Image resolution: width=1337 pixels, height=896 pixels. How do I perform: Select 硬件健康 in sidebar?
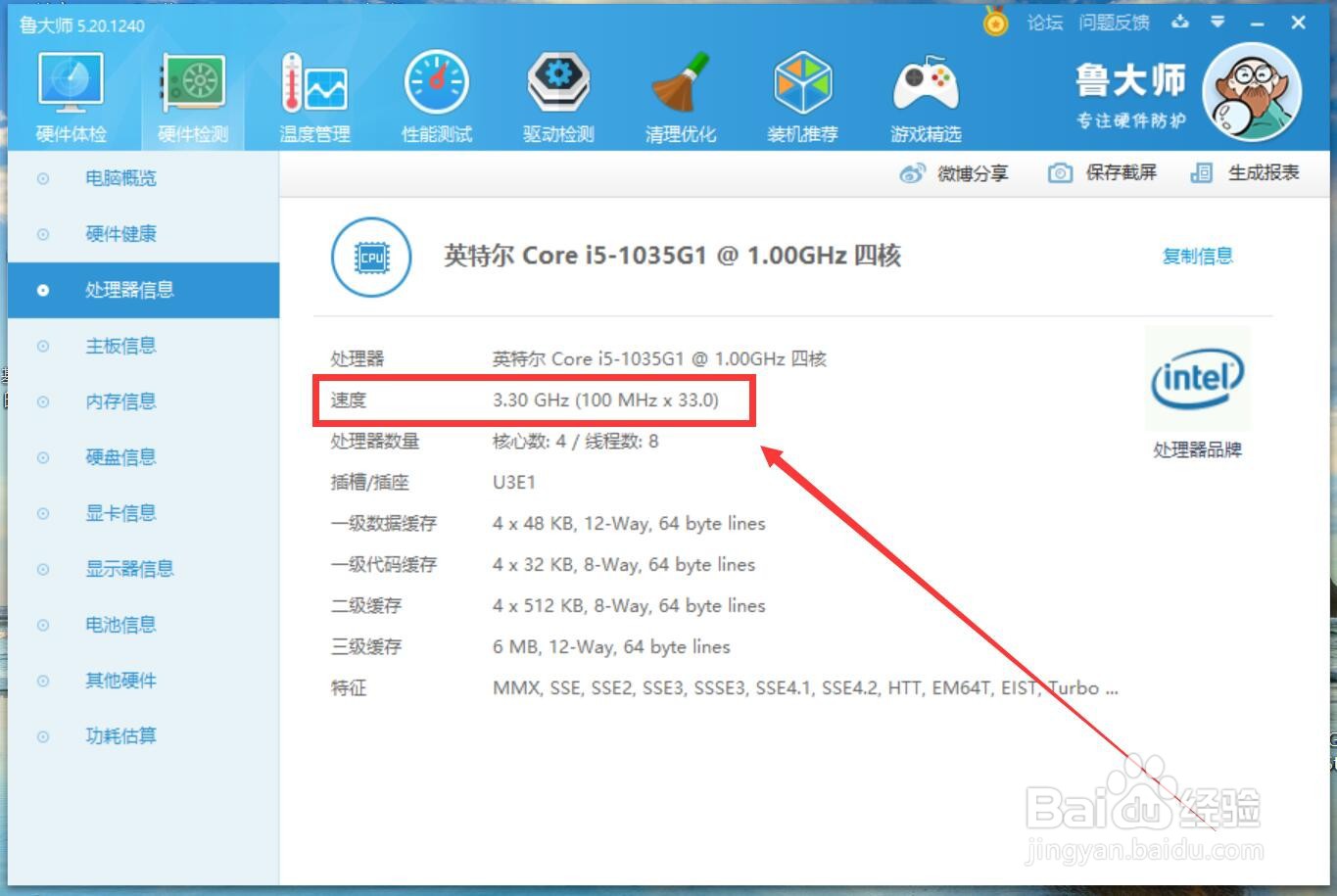(x=143, y=234)
